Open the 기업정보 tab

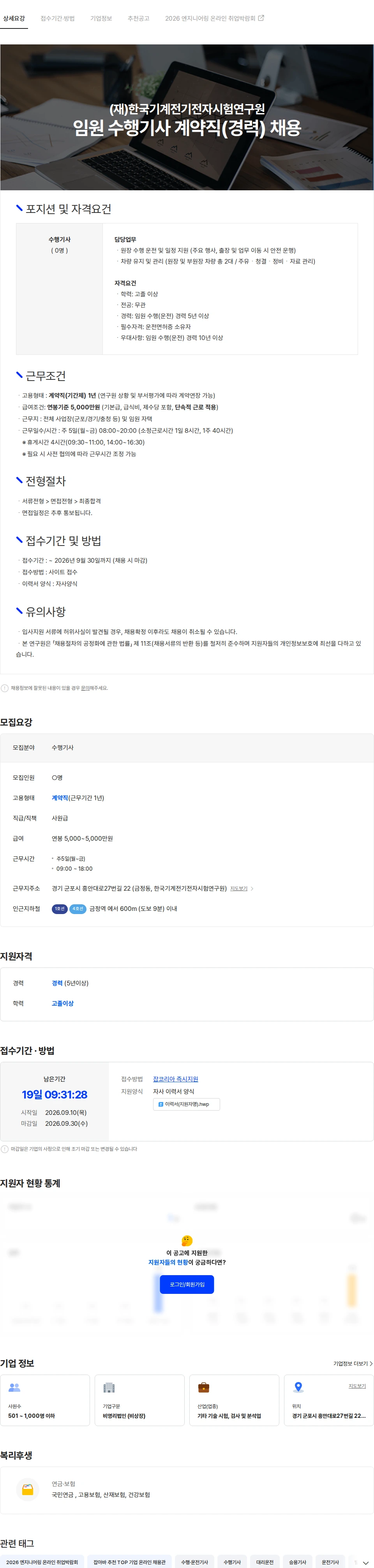pyautogui.click(x=101, y=18)
